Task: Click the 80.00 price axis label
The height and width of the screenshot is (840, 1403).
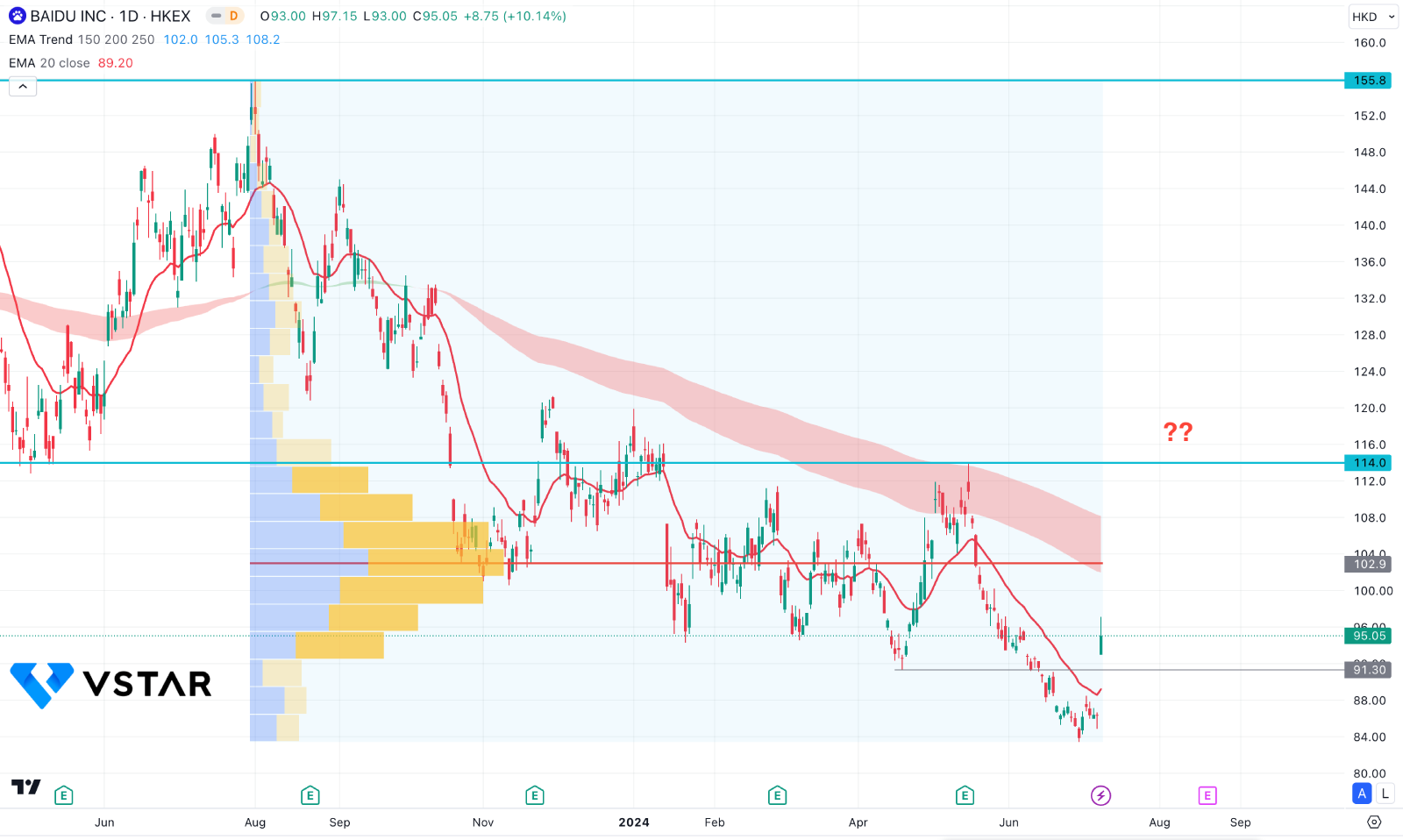Action: (x=1370, y=773)
